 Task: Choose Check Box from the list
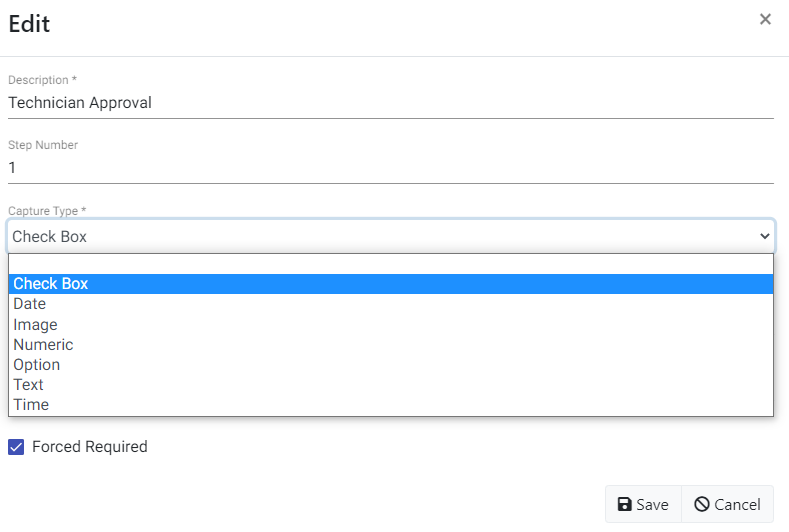51,284
